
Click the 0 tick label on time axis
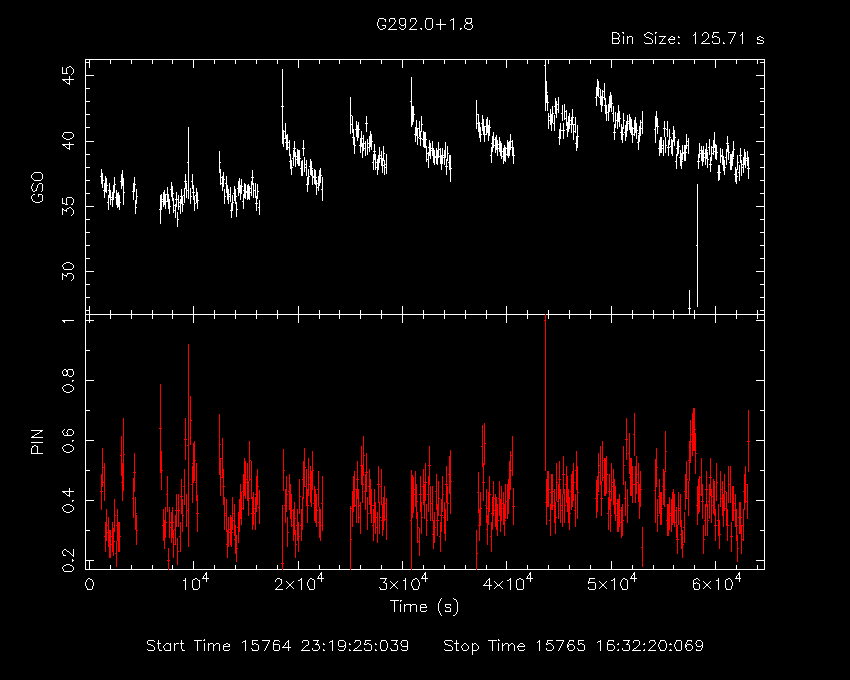point(90,585)
